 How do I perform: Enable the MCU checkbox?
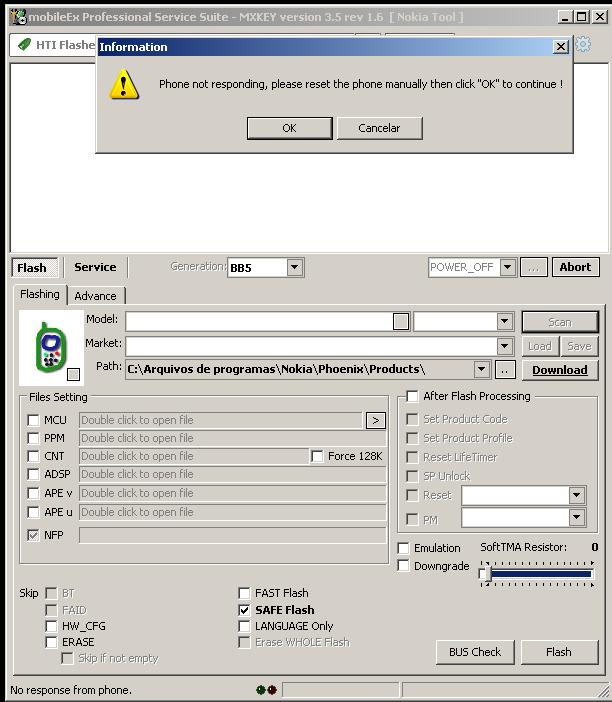[33, 420]
